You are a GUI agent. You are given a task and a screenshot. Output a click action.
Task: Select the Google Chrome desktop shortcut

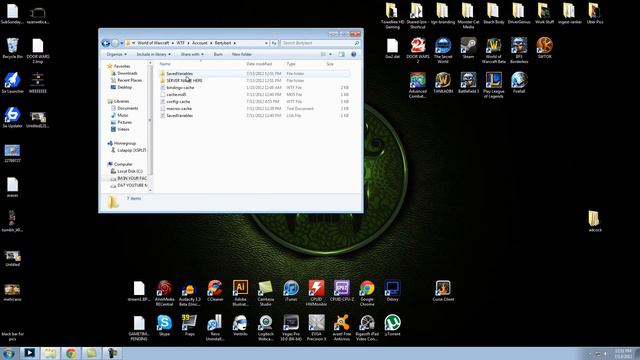tap(367, 293)
